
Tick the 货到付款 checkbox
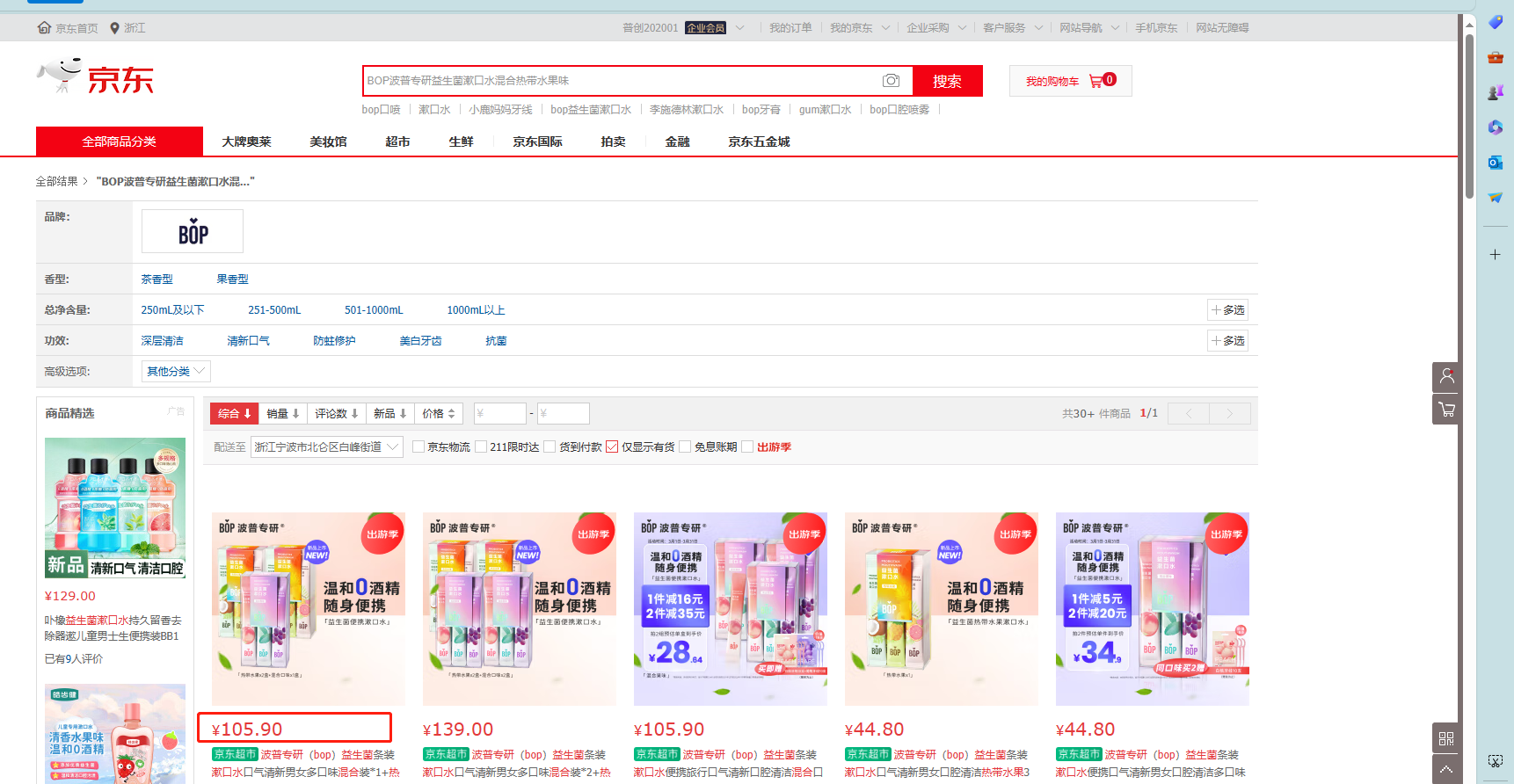[x=550, y=447]
